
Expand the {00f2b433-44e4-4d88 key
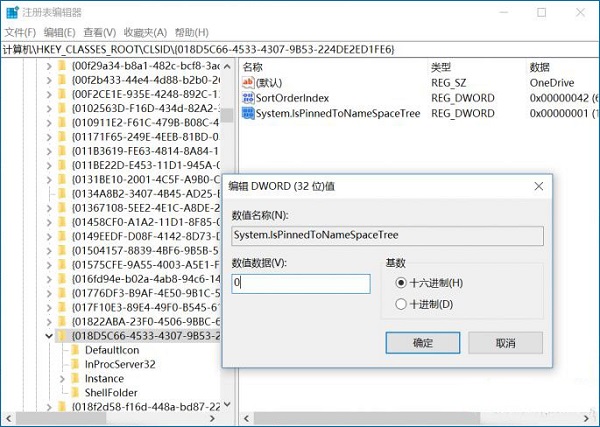[49, 80]
